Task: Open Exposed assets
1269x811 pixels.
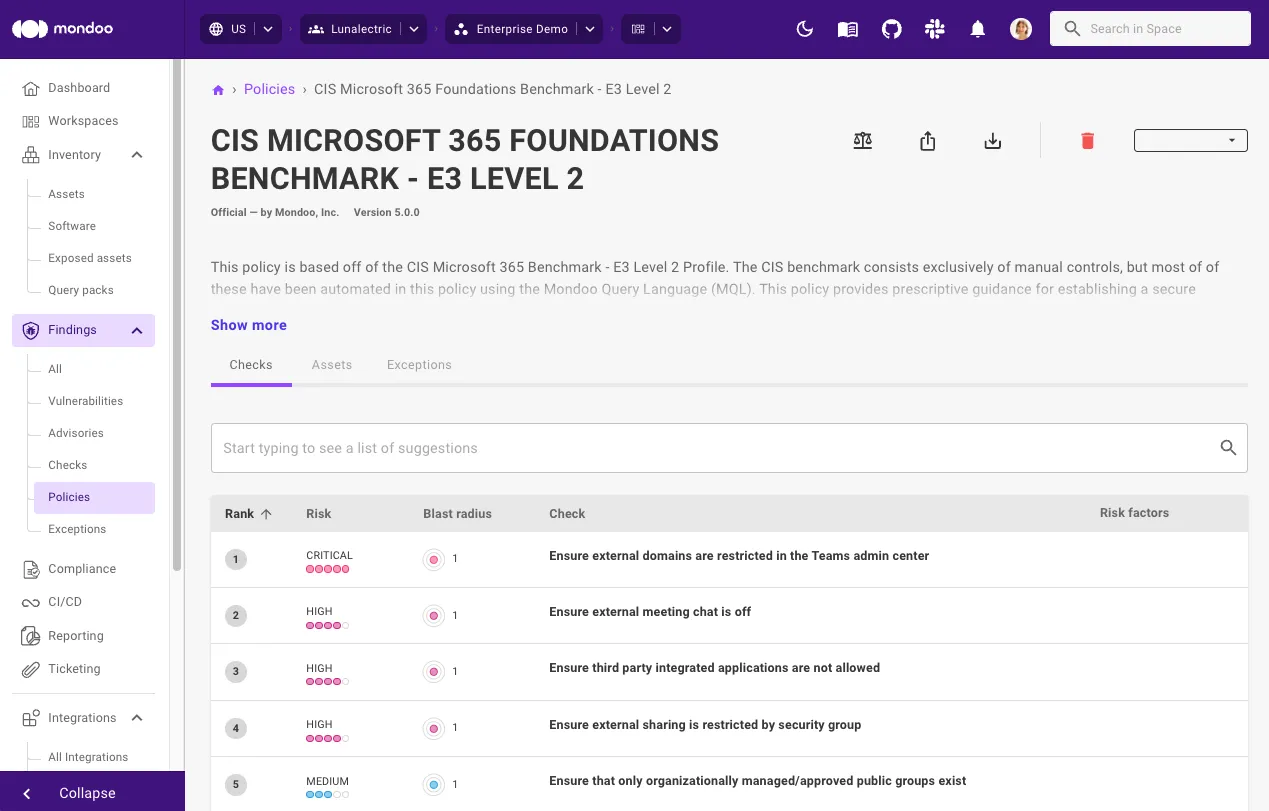Action: [x=90, y=258]
